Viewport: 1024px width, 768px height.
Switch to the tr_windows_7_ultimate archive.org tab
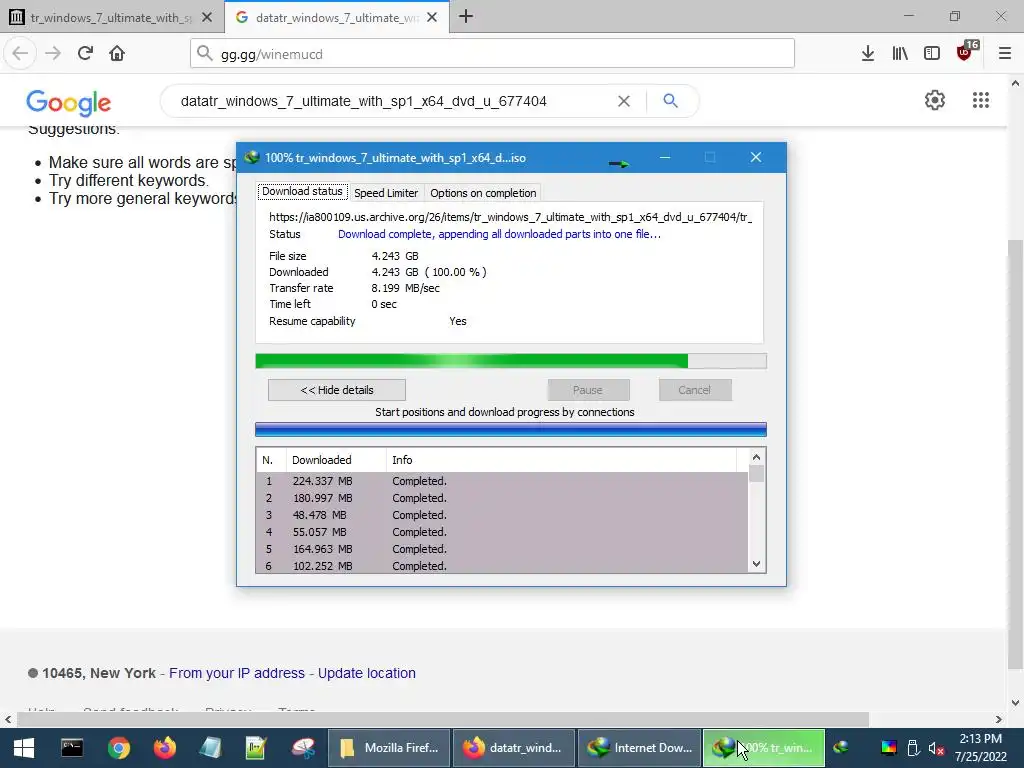(111, 18)
